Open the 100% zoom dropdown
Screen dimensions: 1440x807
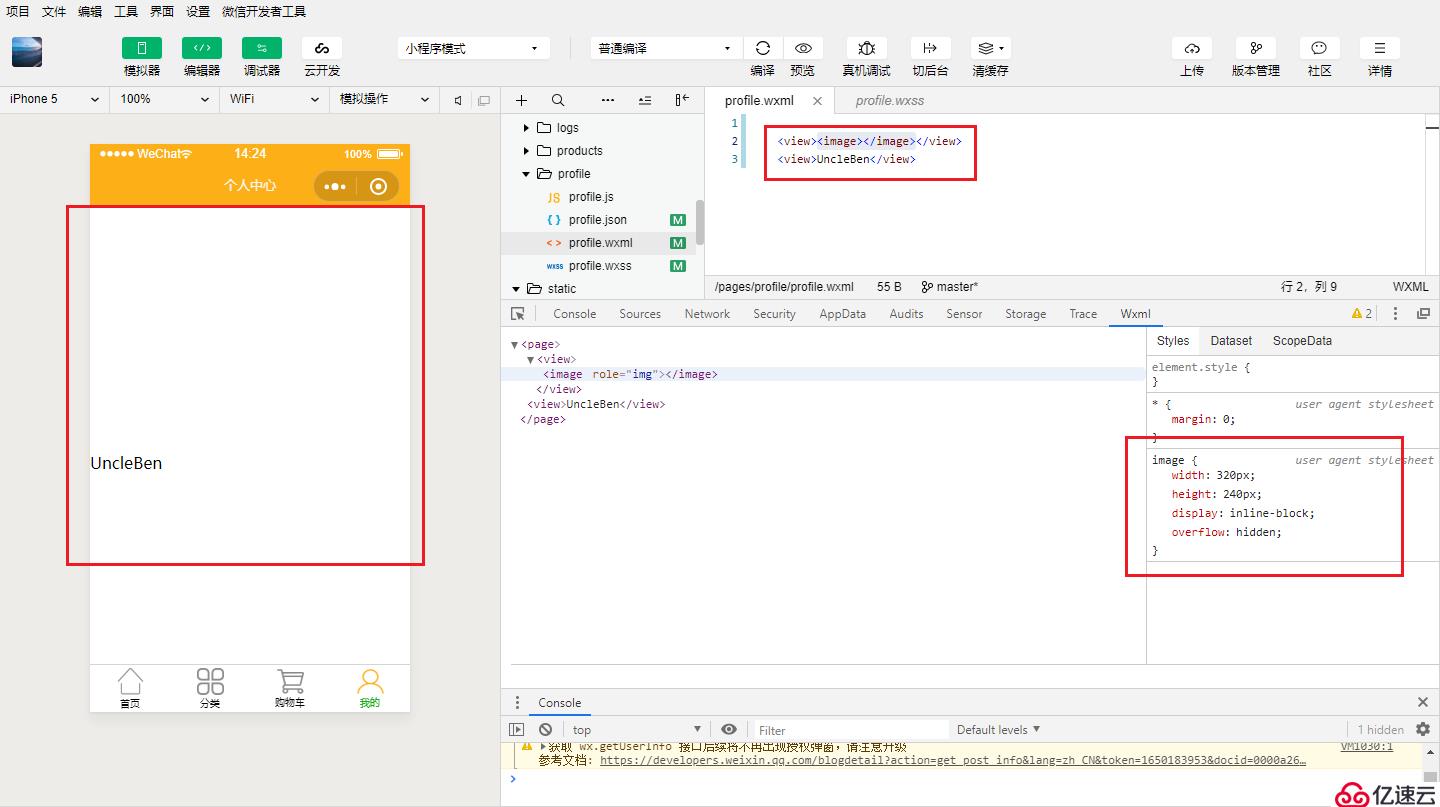click(x=165, y=99)
